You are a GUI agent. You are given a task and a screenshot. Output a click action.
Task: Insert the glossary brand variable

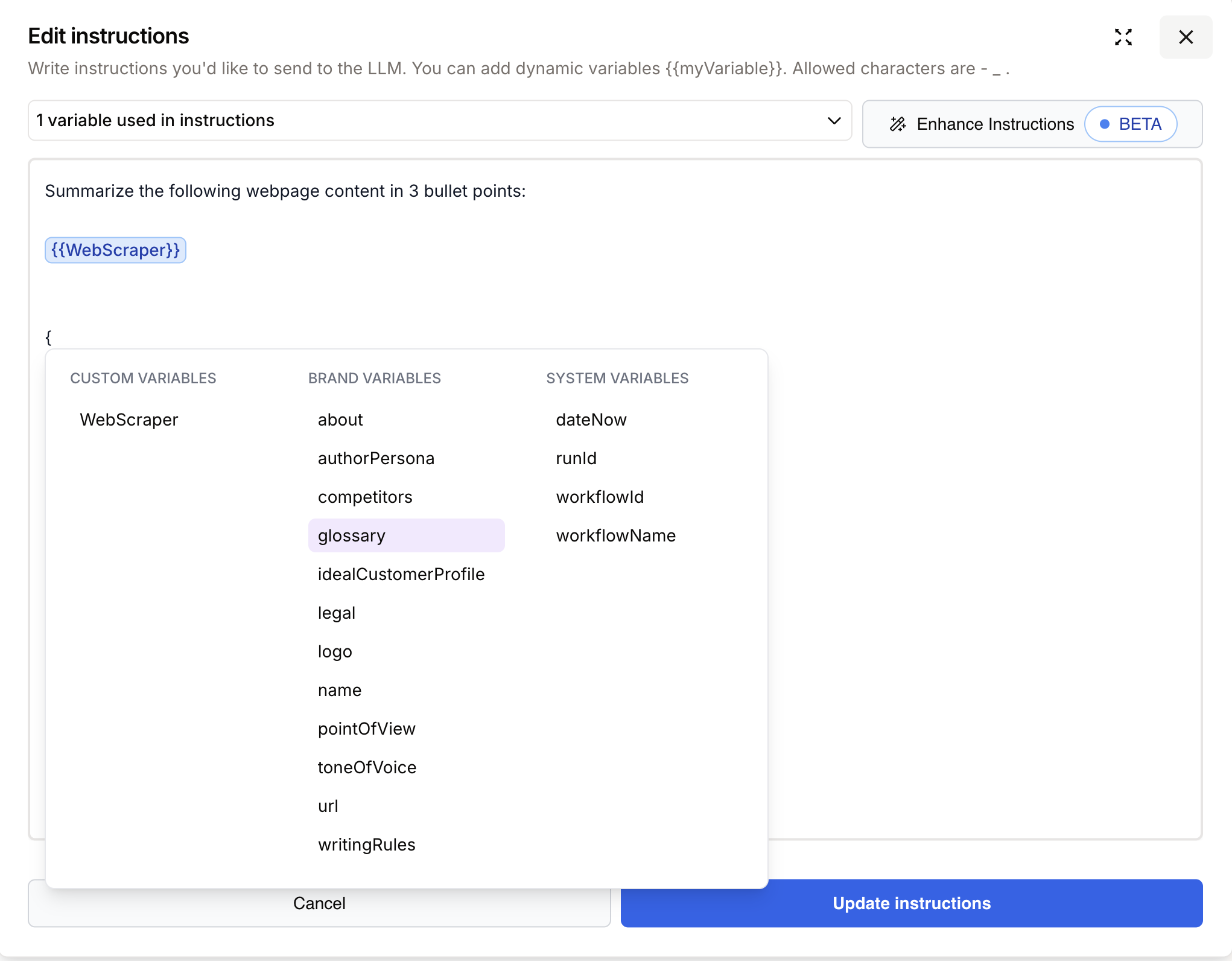coord(351,535)
